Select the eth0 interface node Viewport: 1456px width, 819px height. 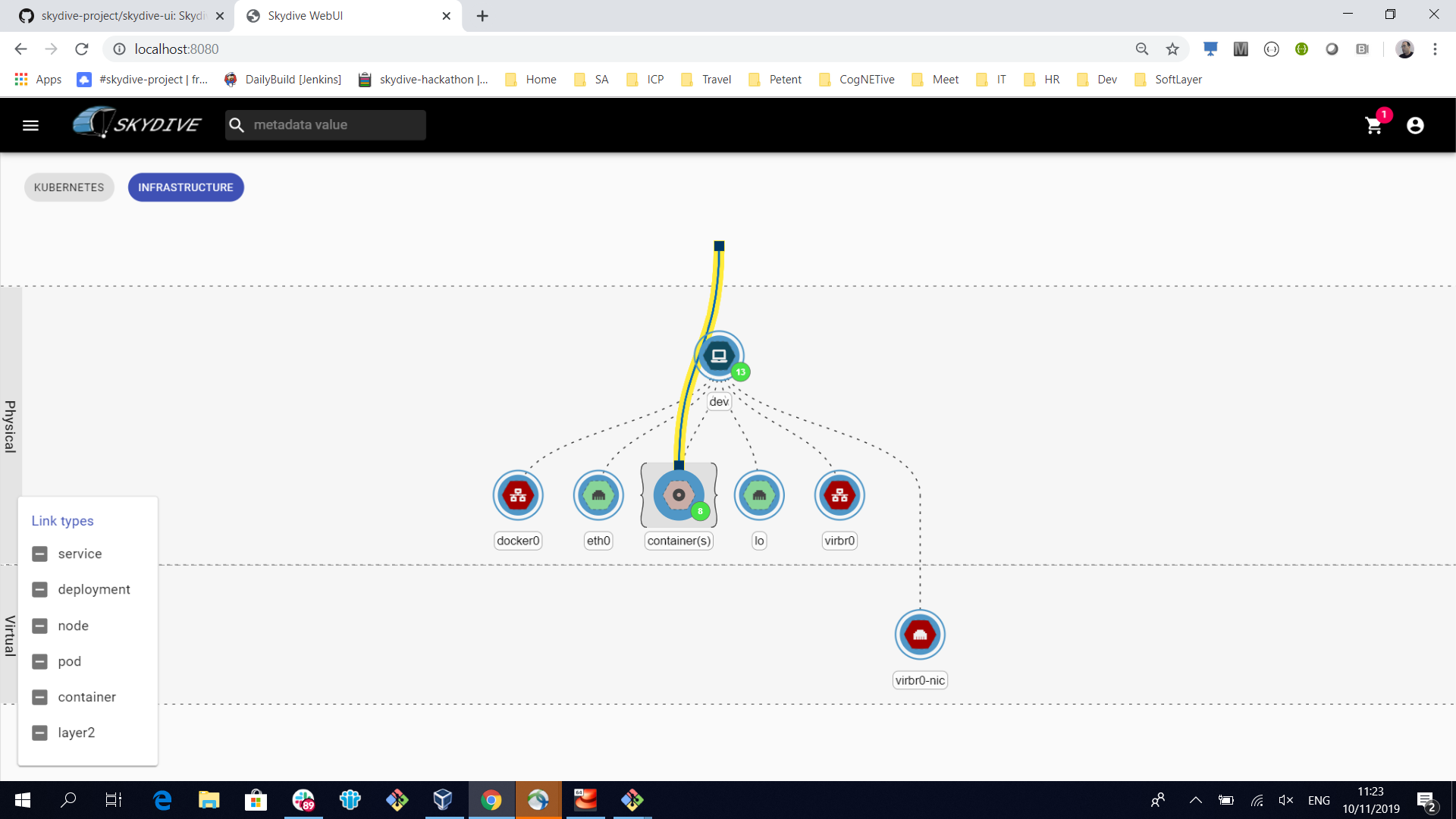tap(598, 495)
